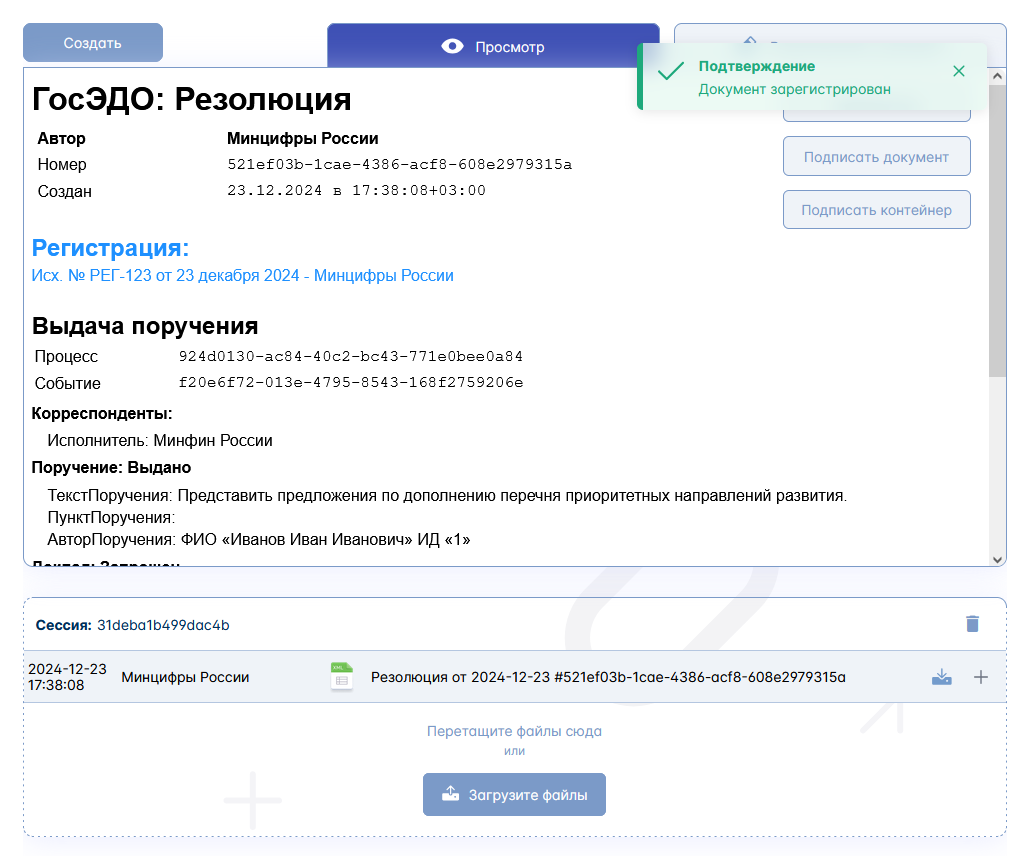The image size is (1026, 856).
Task: Click the Поручение: Выдано heading
Action: pos(111,467)
